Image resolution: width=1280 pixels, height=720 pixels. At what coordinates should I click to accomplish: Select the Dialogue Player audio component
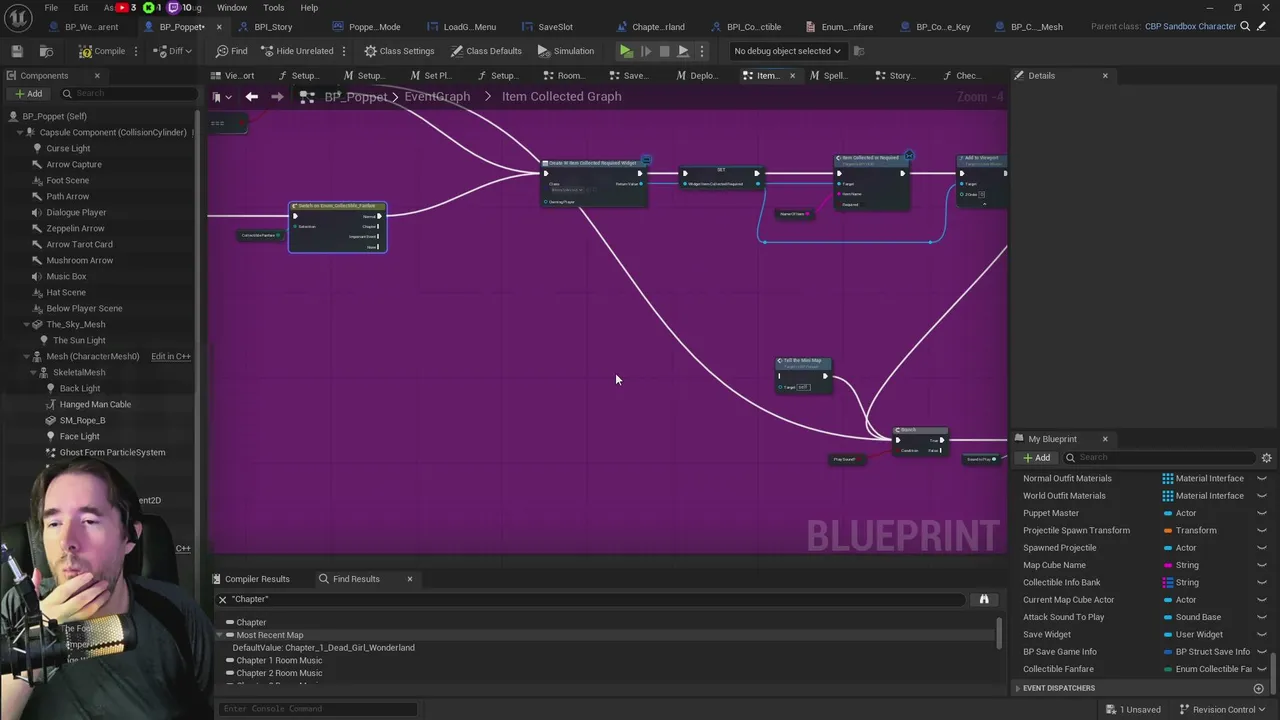coord(76,212)
